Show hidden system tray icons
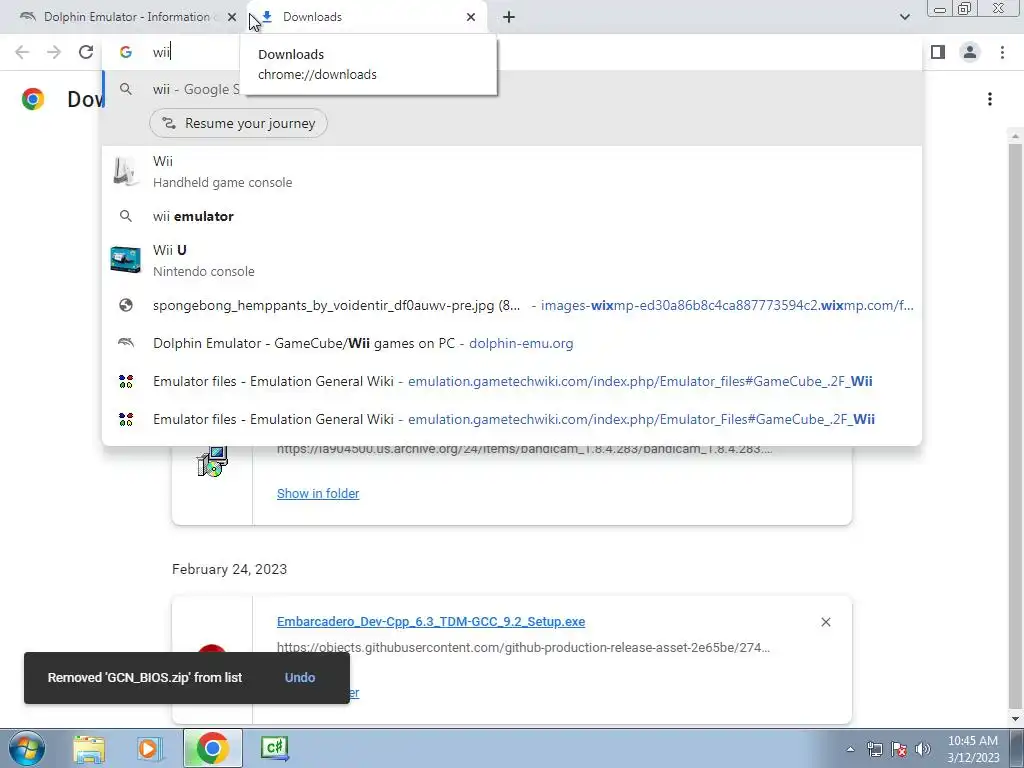The image size is (1024, 768). (x=850, y=750)
